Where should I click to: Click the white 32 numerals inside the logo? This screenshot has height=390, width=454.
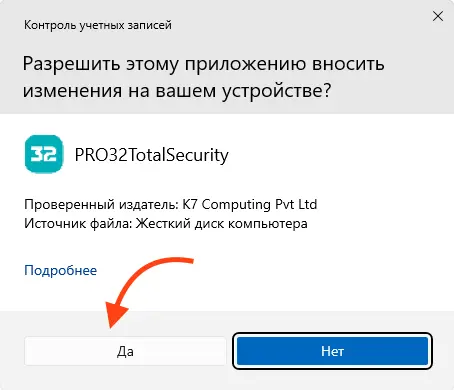(x=43, y=154)
